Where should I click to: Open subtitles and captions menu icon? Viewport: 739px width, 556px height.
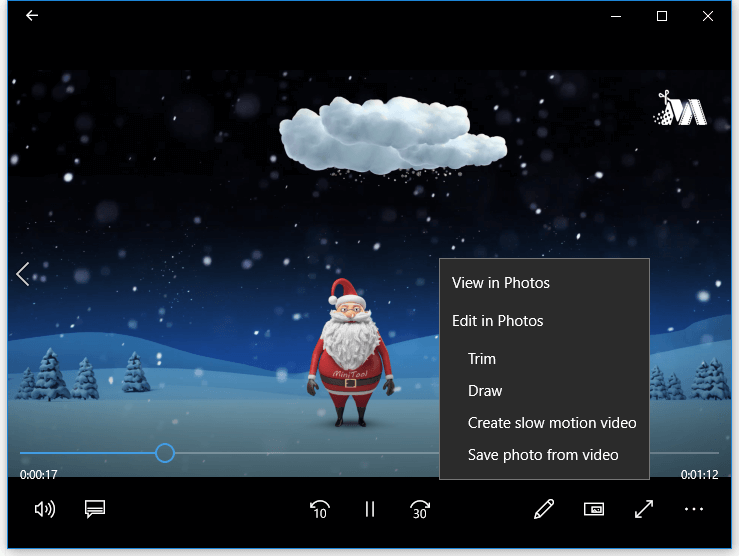[95, 509]
